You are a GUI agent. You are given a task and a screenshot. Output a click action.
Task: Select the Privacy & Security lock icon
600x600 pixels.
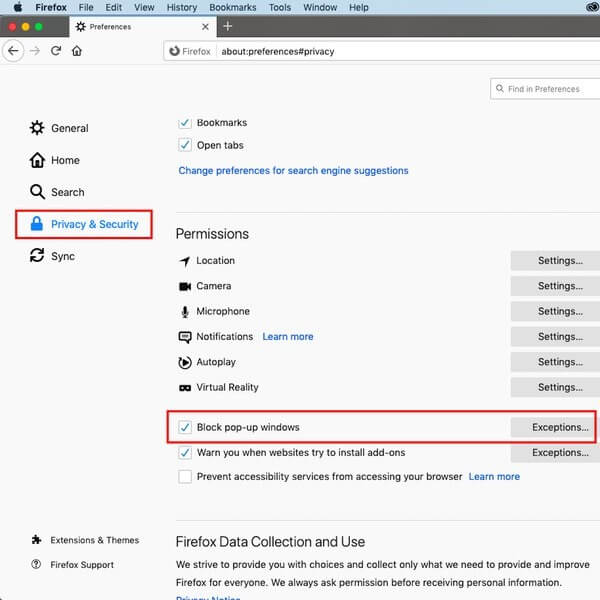37,224
